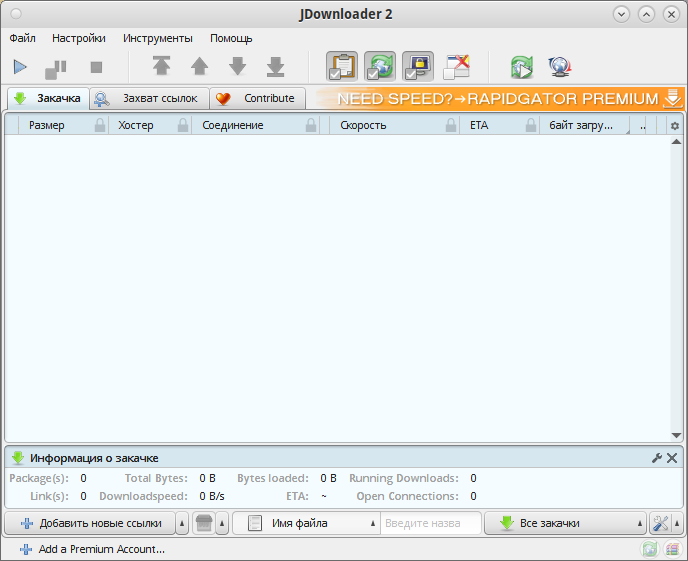Start all downloads with the play icon

[20, 67]
